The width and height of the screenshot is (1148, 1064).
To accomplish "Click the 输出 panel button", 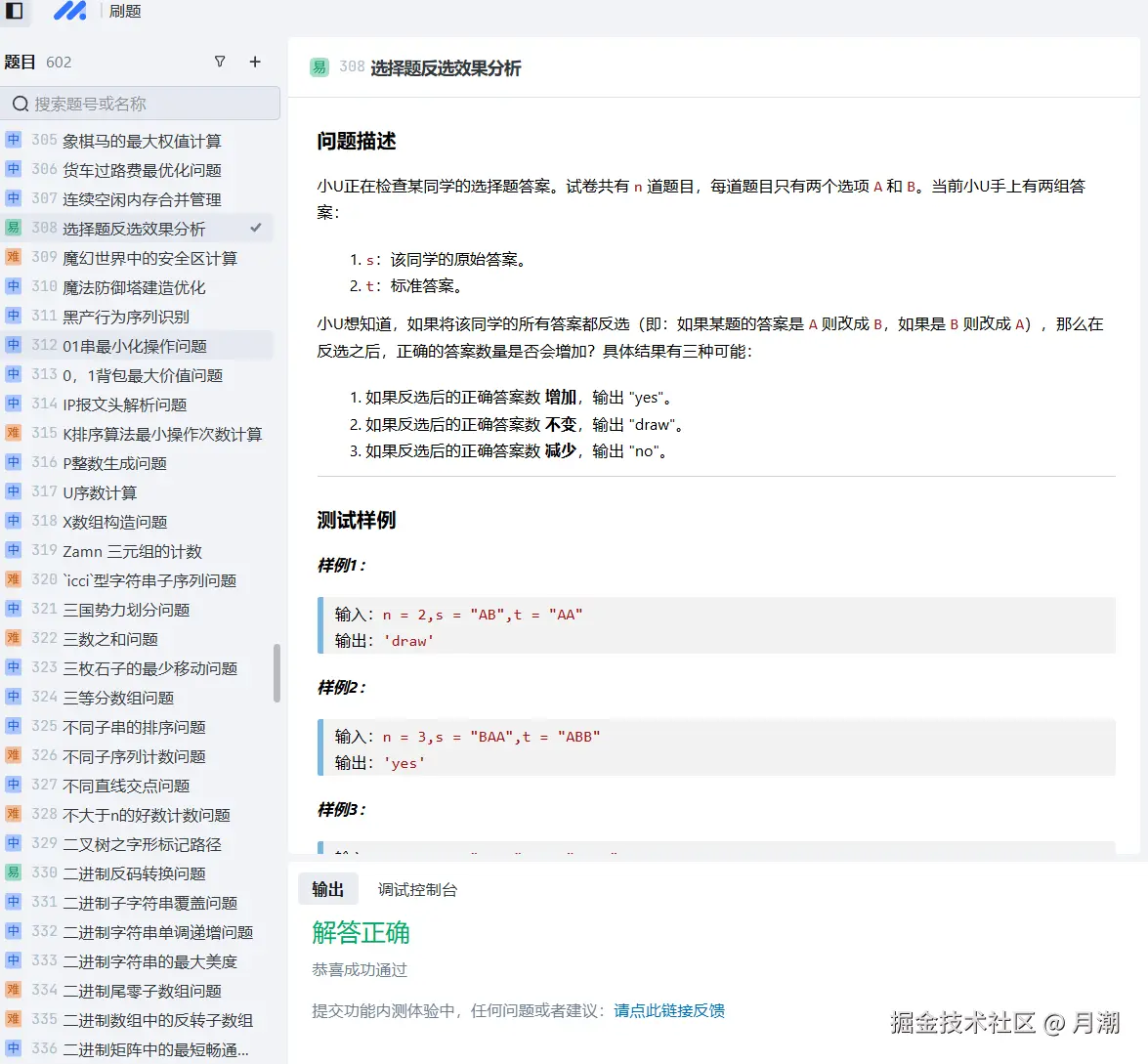I will [x=328, y=889].
